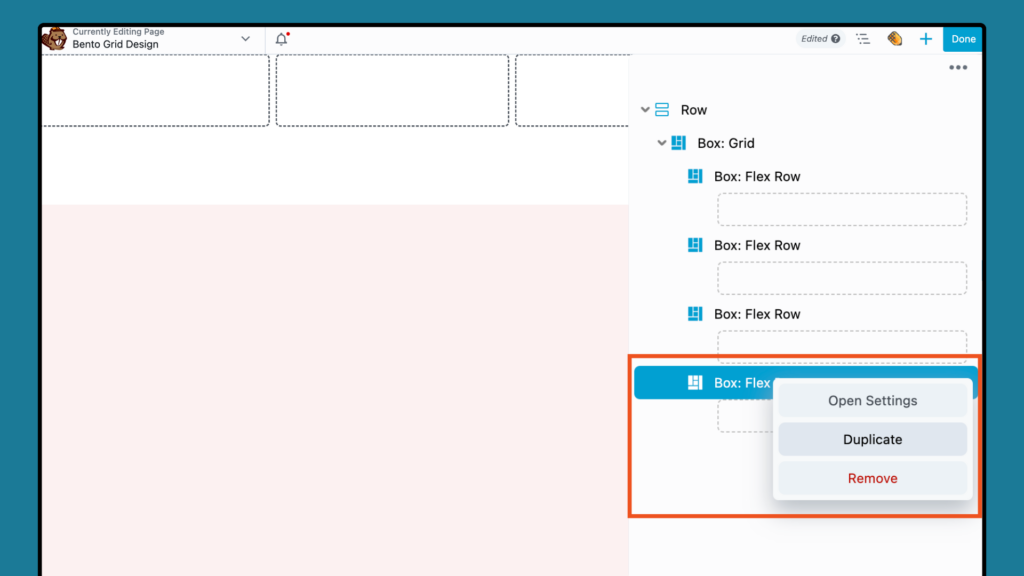
Task: Click the grid icon on the first Box: Flex Row
Action: tap(695, 176)
